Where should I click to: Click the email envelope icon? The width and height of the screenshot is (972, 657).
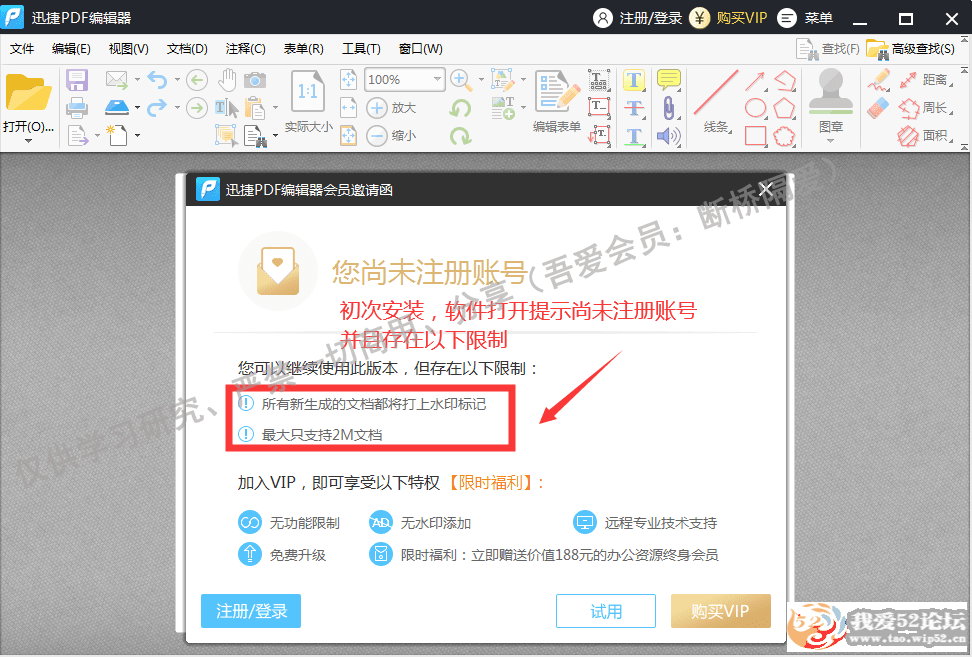[x=117, y=79]
